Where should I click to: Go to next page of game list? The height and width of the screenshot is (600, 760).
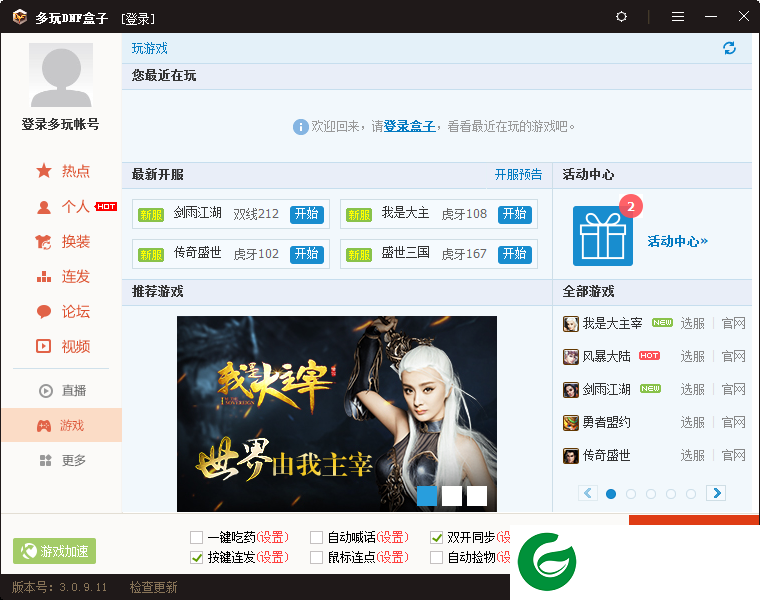coord(716,493)
